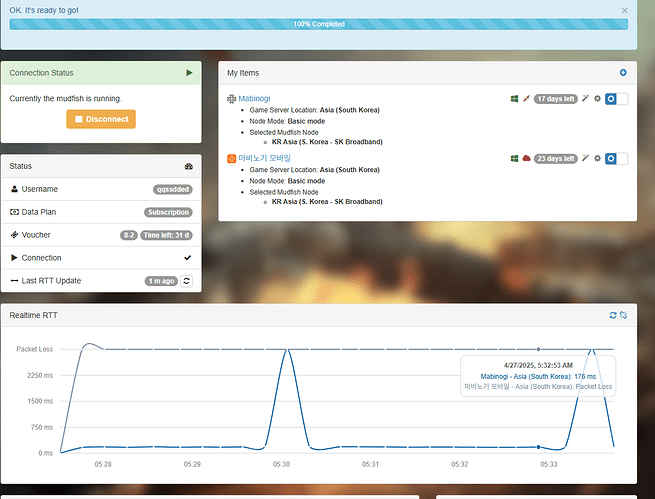
Task: Click the 'My Items' panel title
Action: (243, 73)
